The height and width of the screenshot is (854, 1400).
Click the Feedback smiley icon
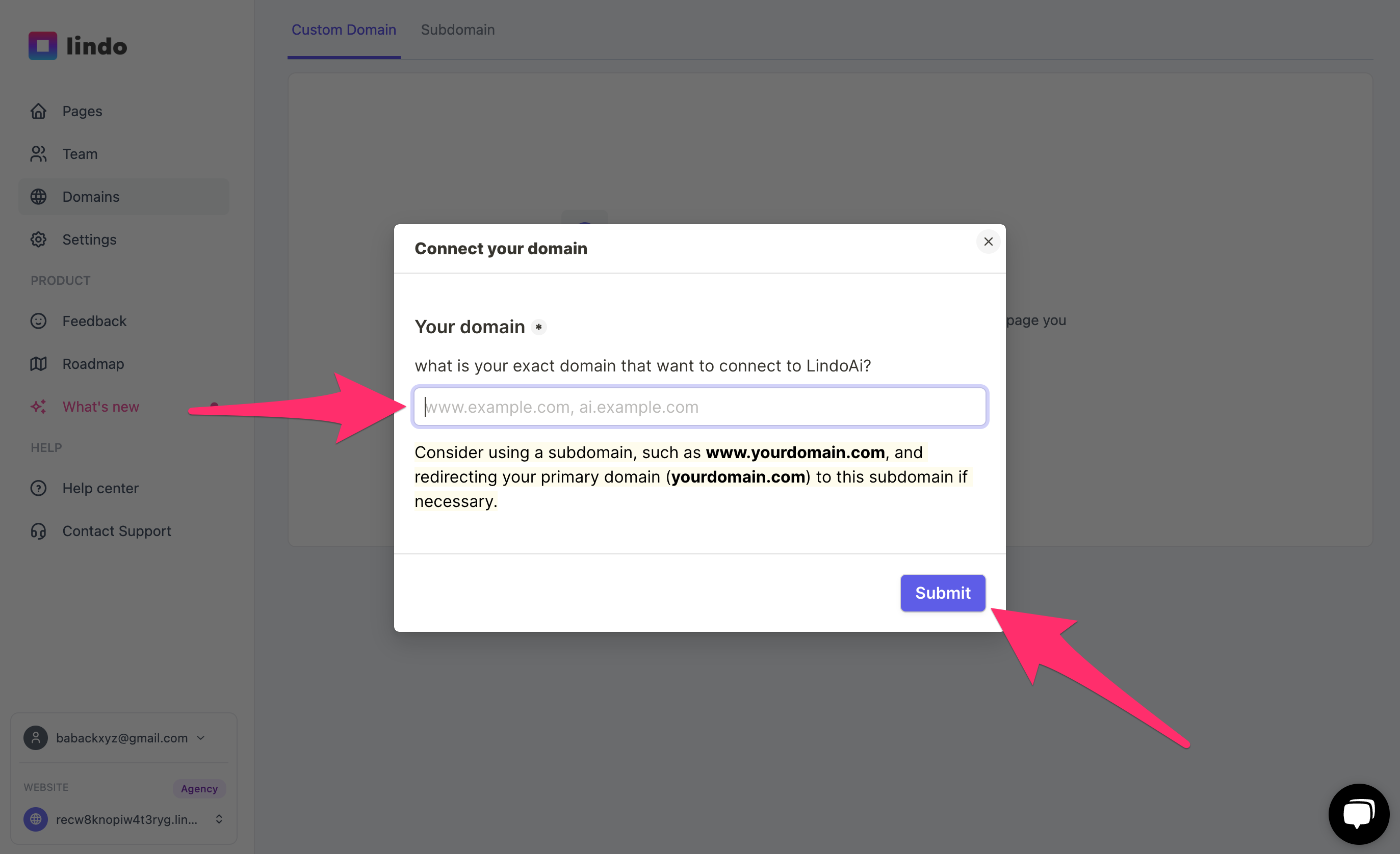click(x=38, y=321)
